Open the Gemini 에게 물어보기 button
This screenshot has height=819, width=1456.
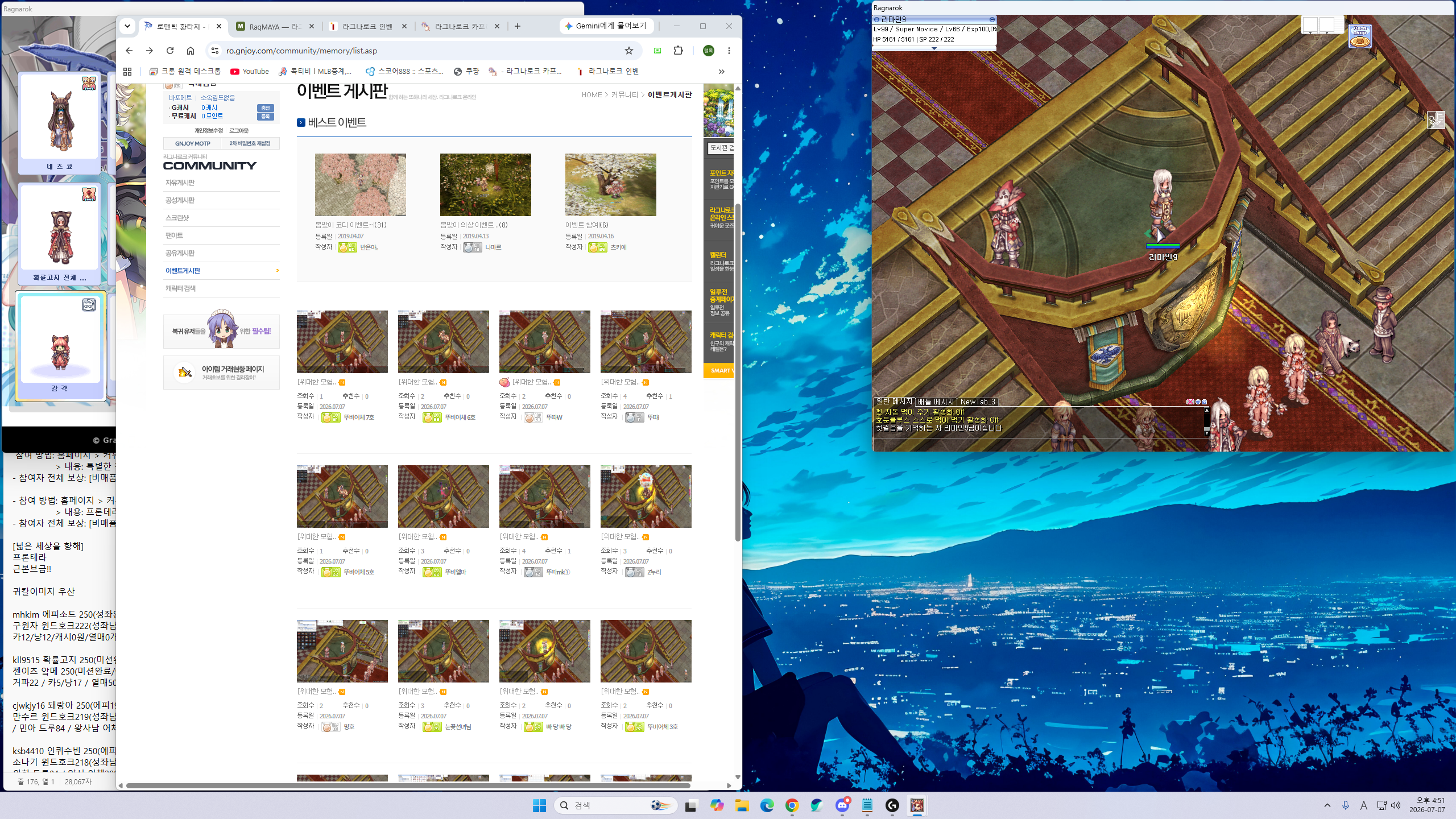tap(606, 26)
